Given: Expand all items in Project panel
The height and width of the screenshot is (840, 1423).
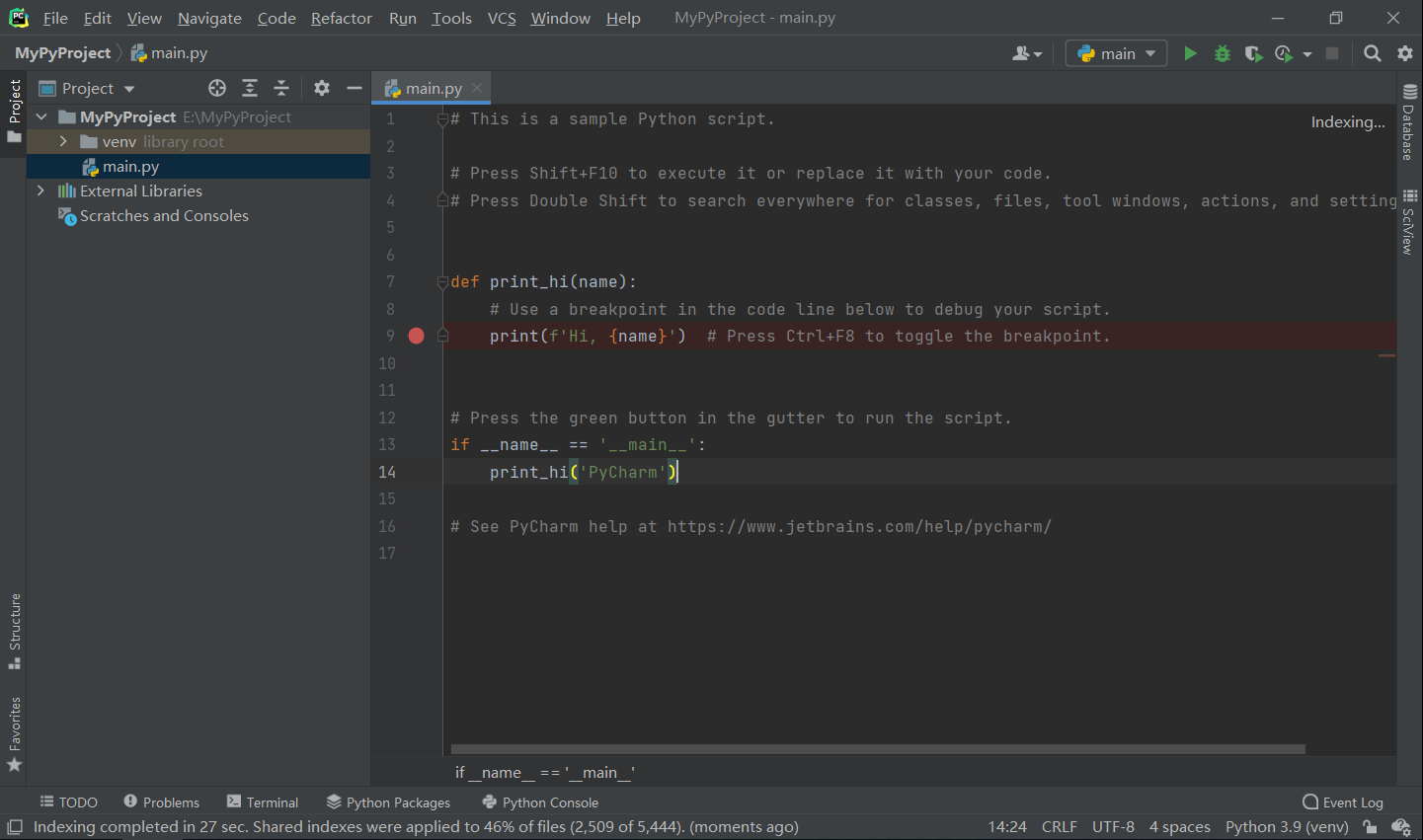Looking at the screenshot, I should [250, 88].
